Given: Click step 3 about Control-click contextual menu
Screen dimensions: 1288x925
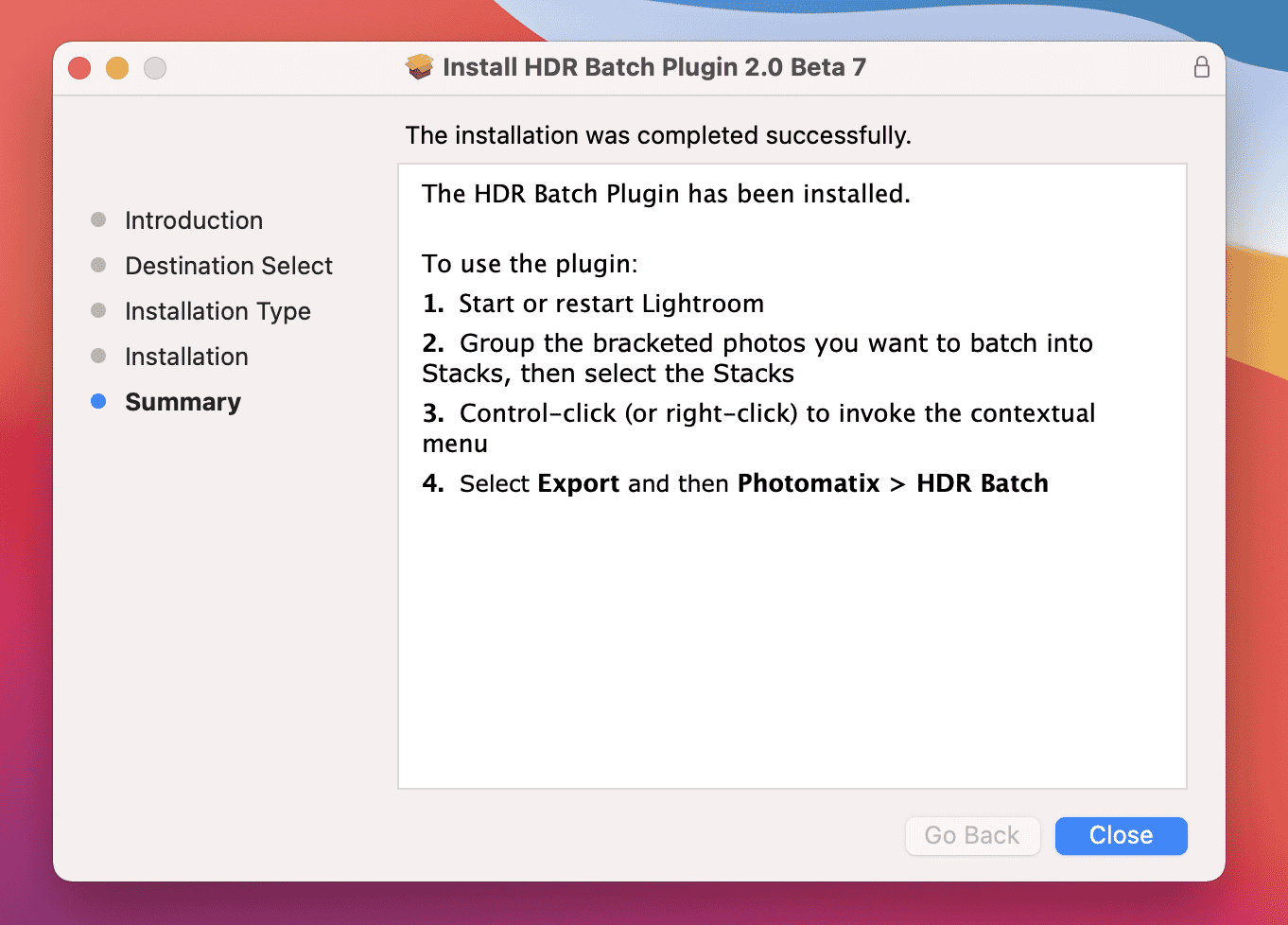Looking at the screenshot, I should [x=758, y=428].
